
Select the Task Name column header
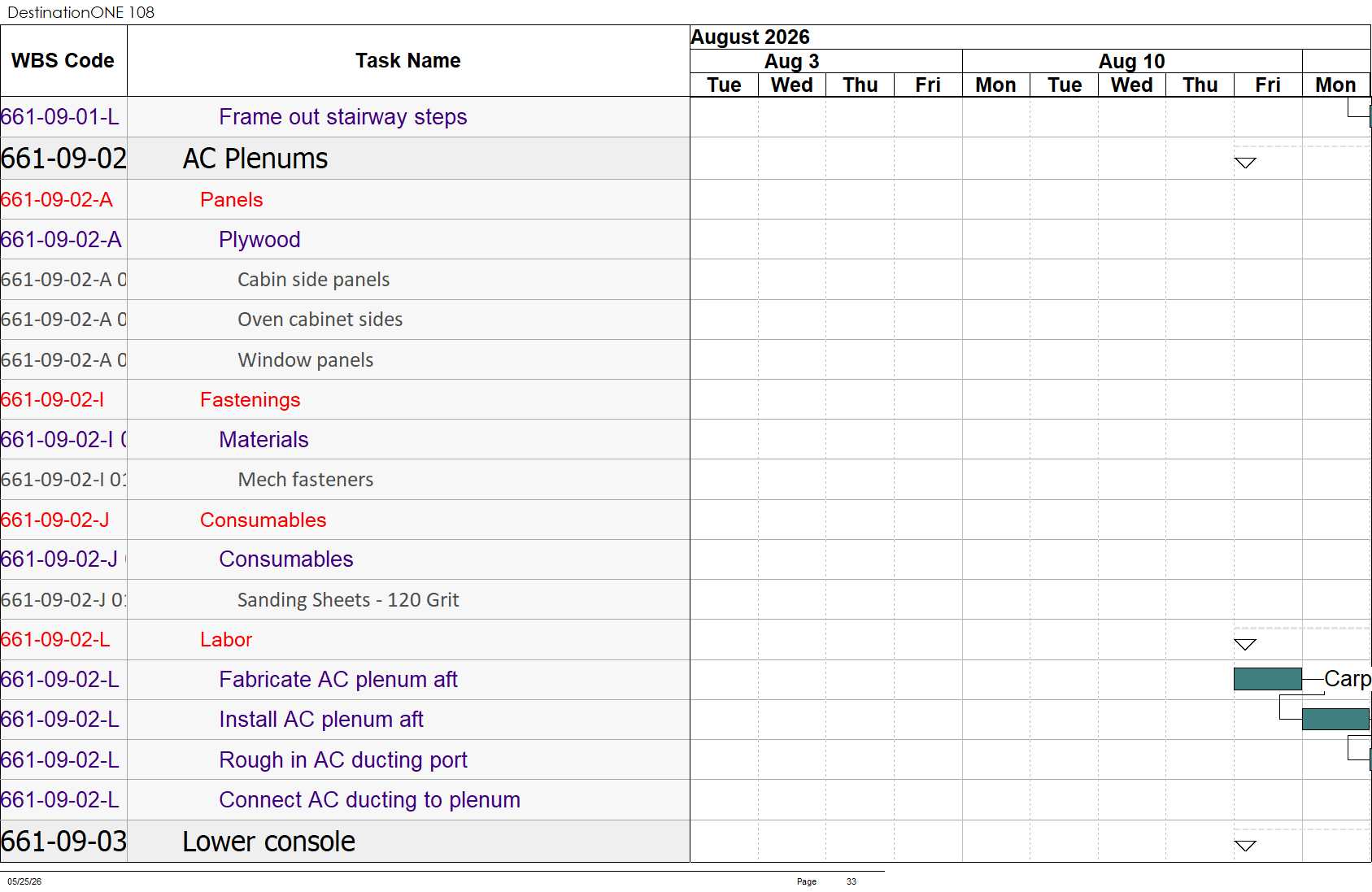click(408, 61)
